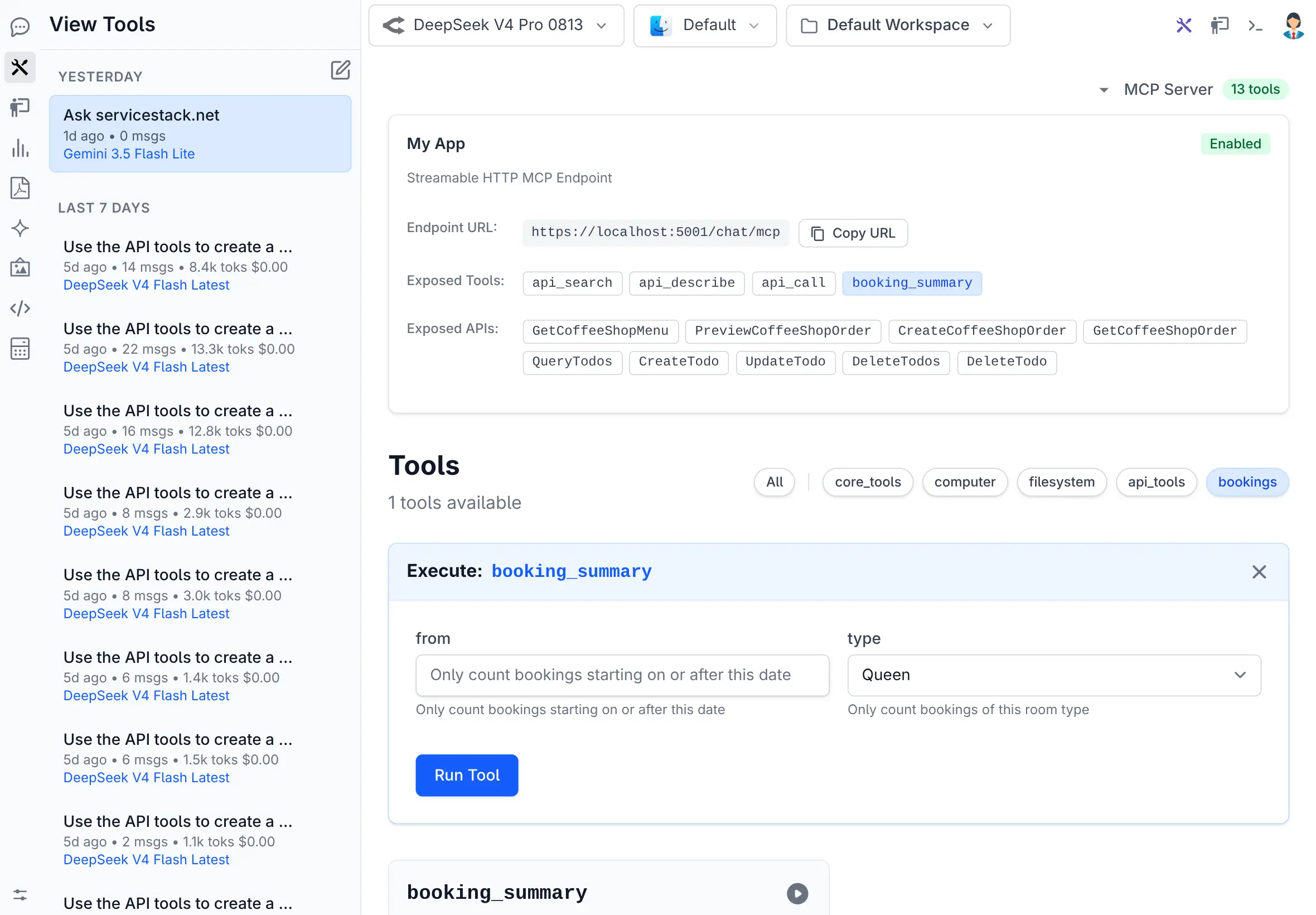1316x915 pixels.
Task: Select the api_search exposed tool
Action: 572,283
